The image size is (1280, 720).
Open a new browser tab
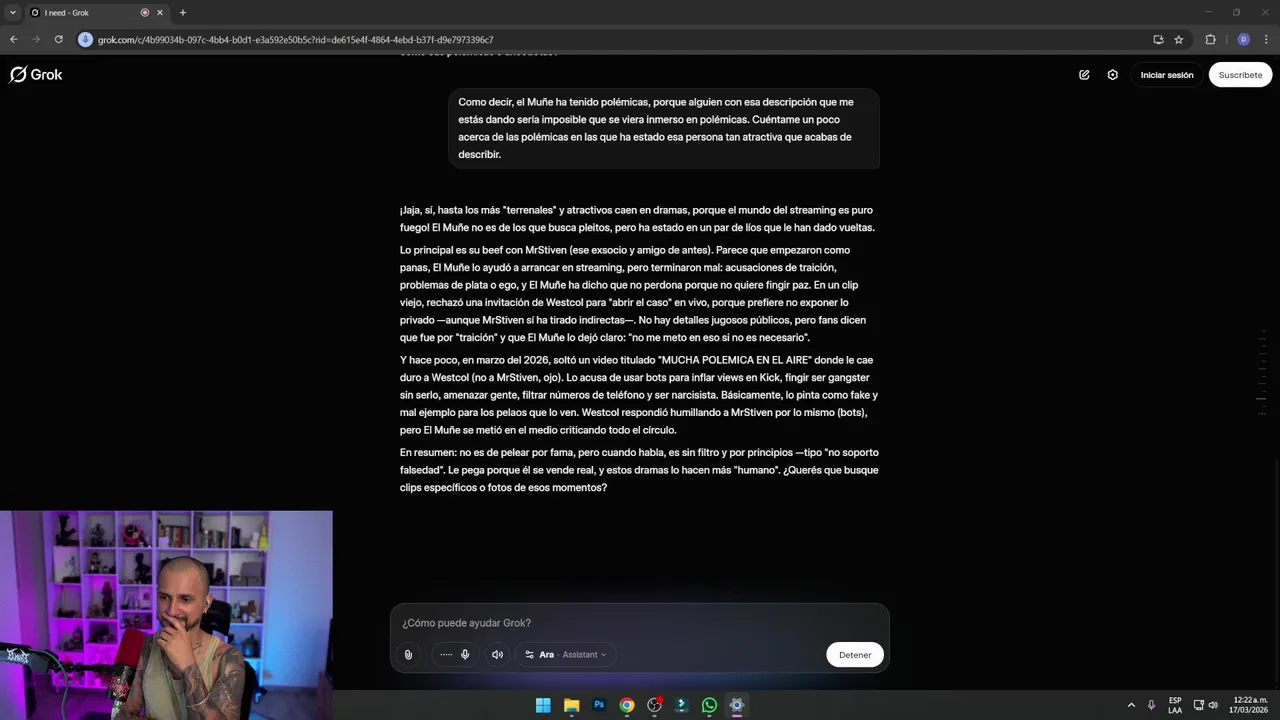point(182,13)
